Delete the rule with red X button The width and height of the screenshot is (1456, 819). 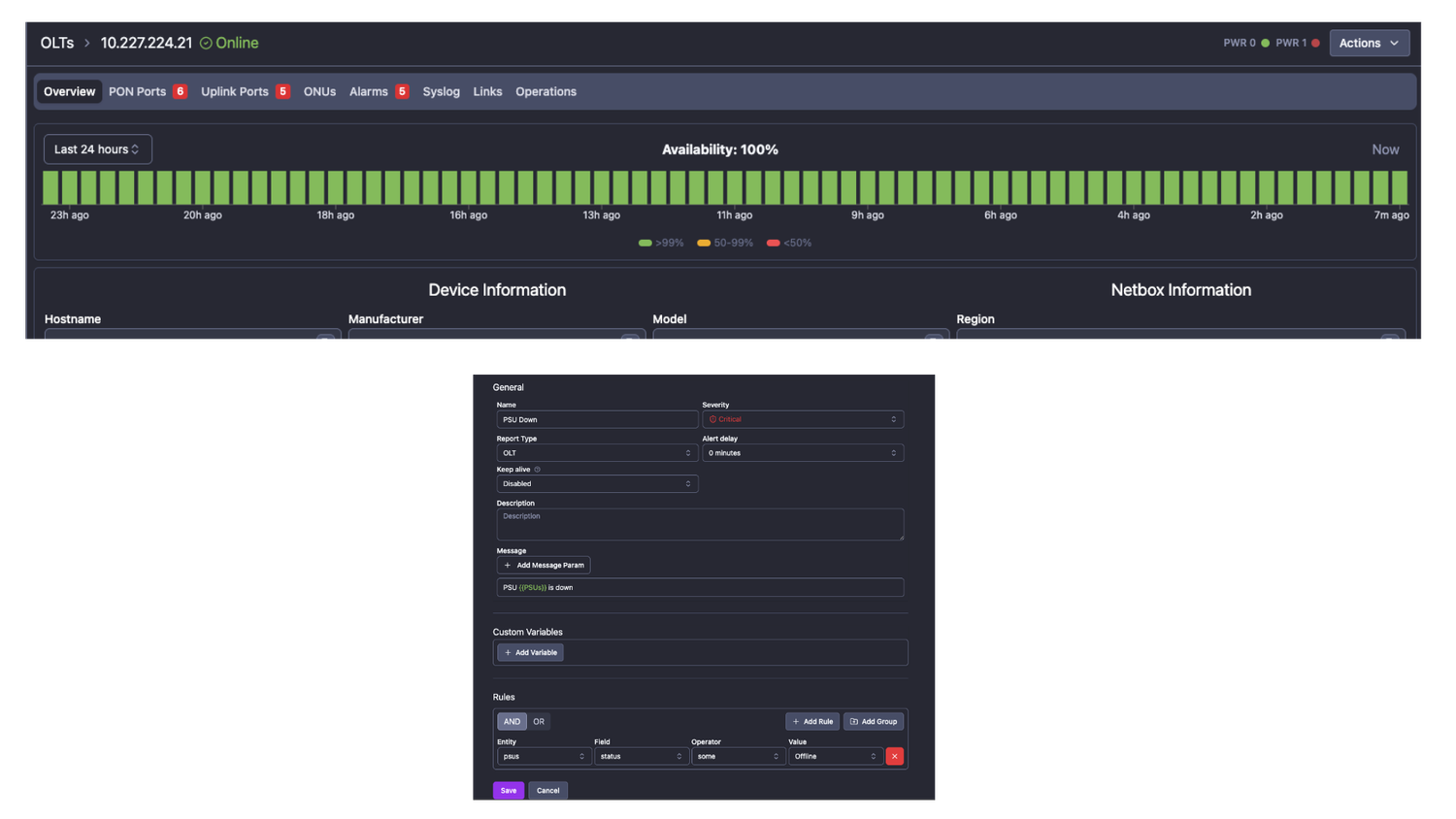[894, 756]
